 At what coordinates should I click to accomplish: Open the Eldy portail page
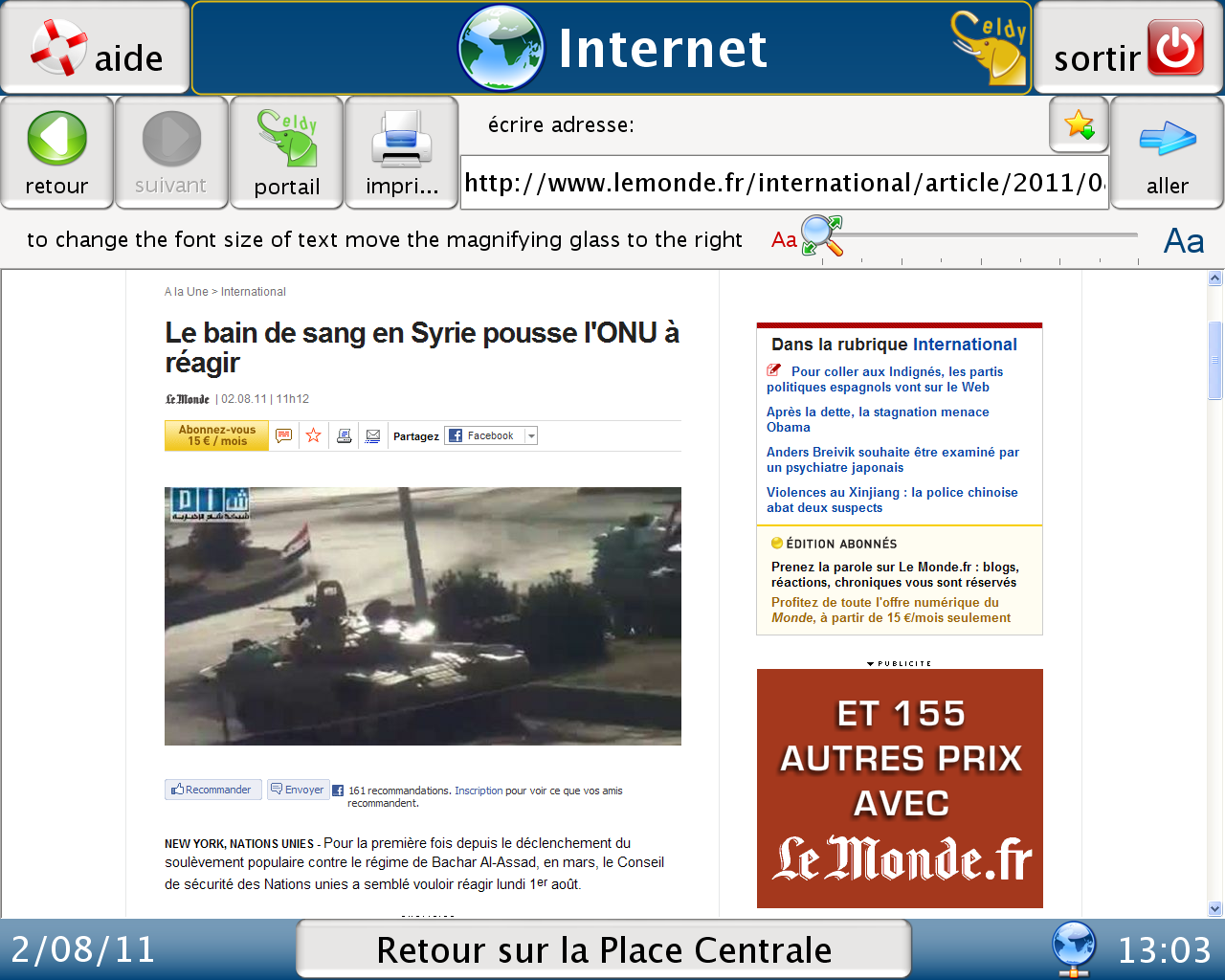pyautogui.click(x=286, y=152)
